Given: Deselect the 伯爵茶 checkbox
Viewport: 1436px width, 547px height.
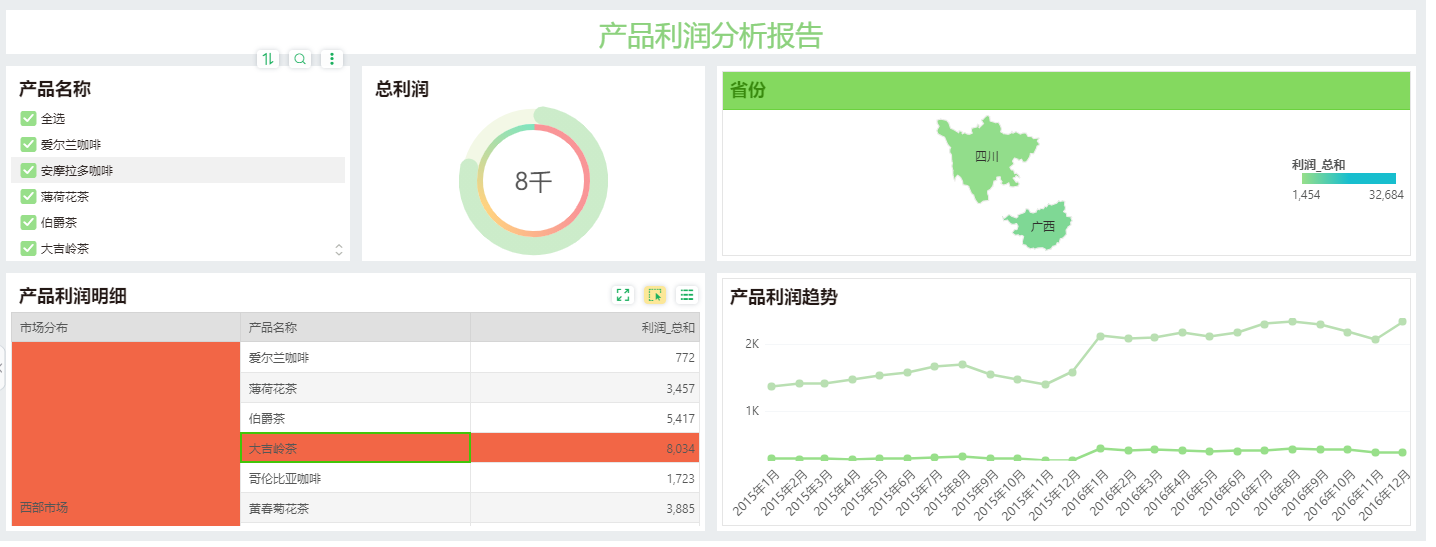Looking at the screenshot, I should tap(28, 223).
